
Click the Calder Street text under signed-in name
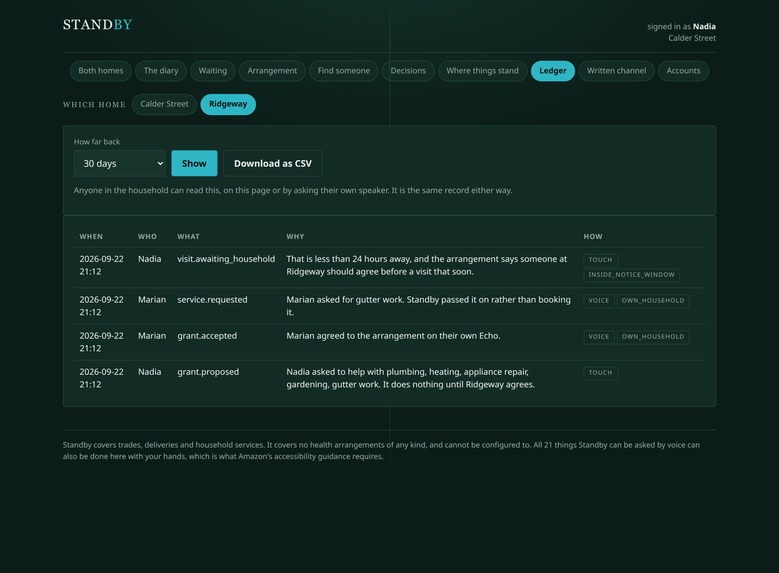(692, 38)
